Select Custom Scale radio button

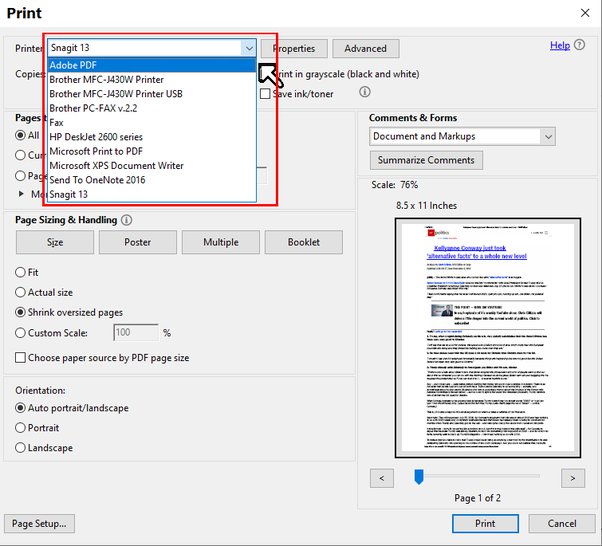click(x=20, y=333)
